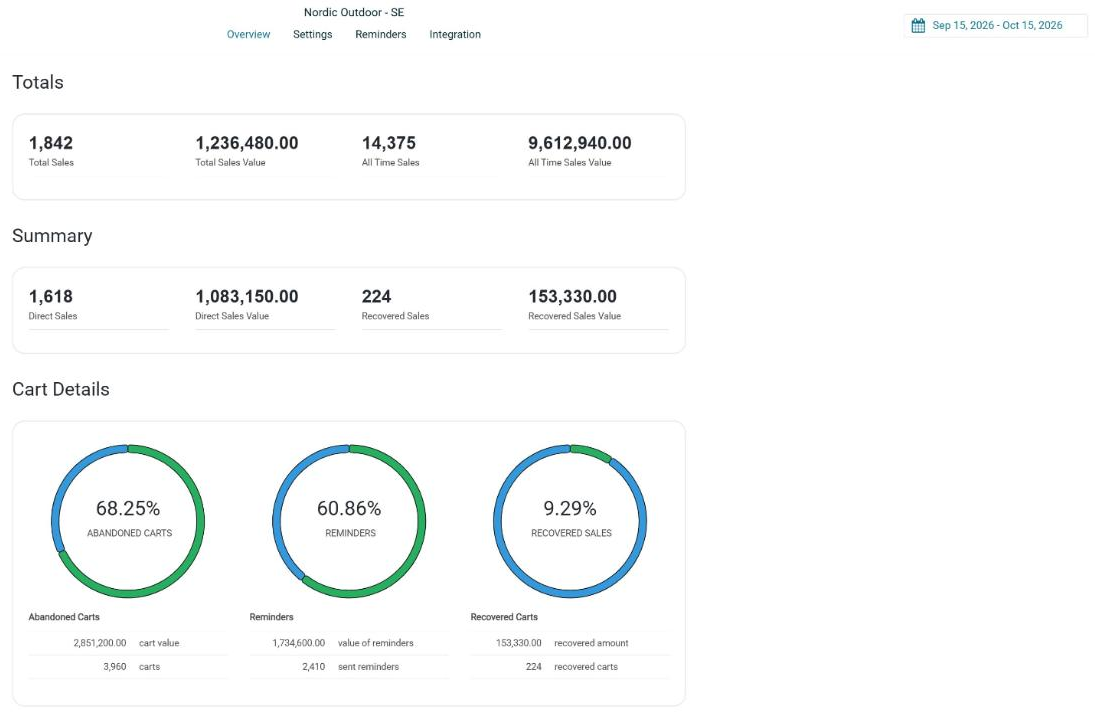The width and height of the screenshot is (1095, 712).
Task: Click the Totals section heading
Action: tap(38, 82)
